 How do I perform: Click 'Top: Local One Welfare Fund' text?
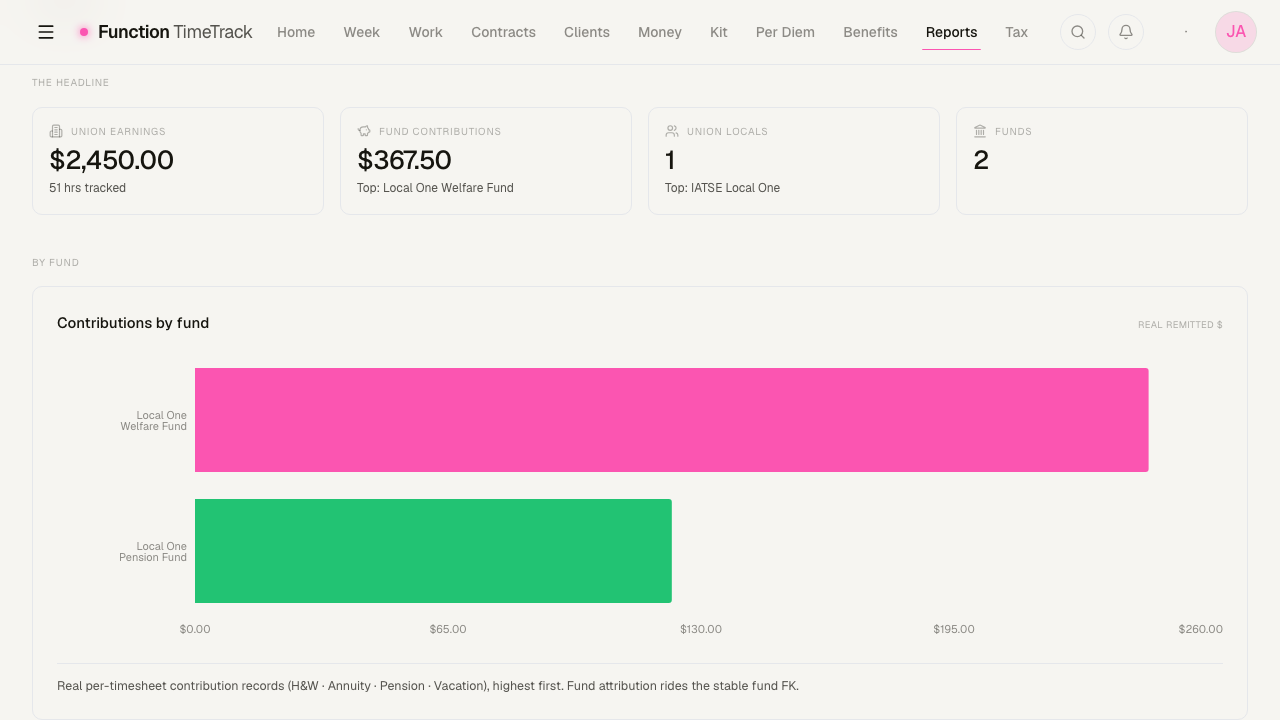tap(435, 188)
